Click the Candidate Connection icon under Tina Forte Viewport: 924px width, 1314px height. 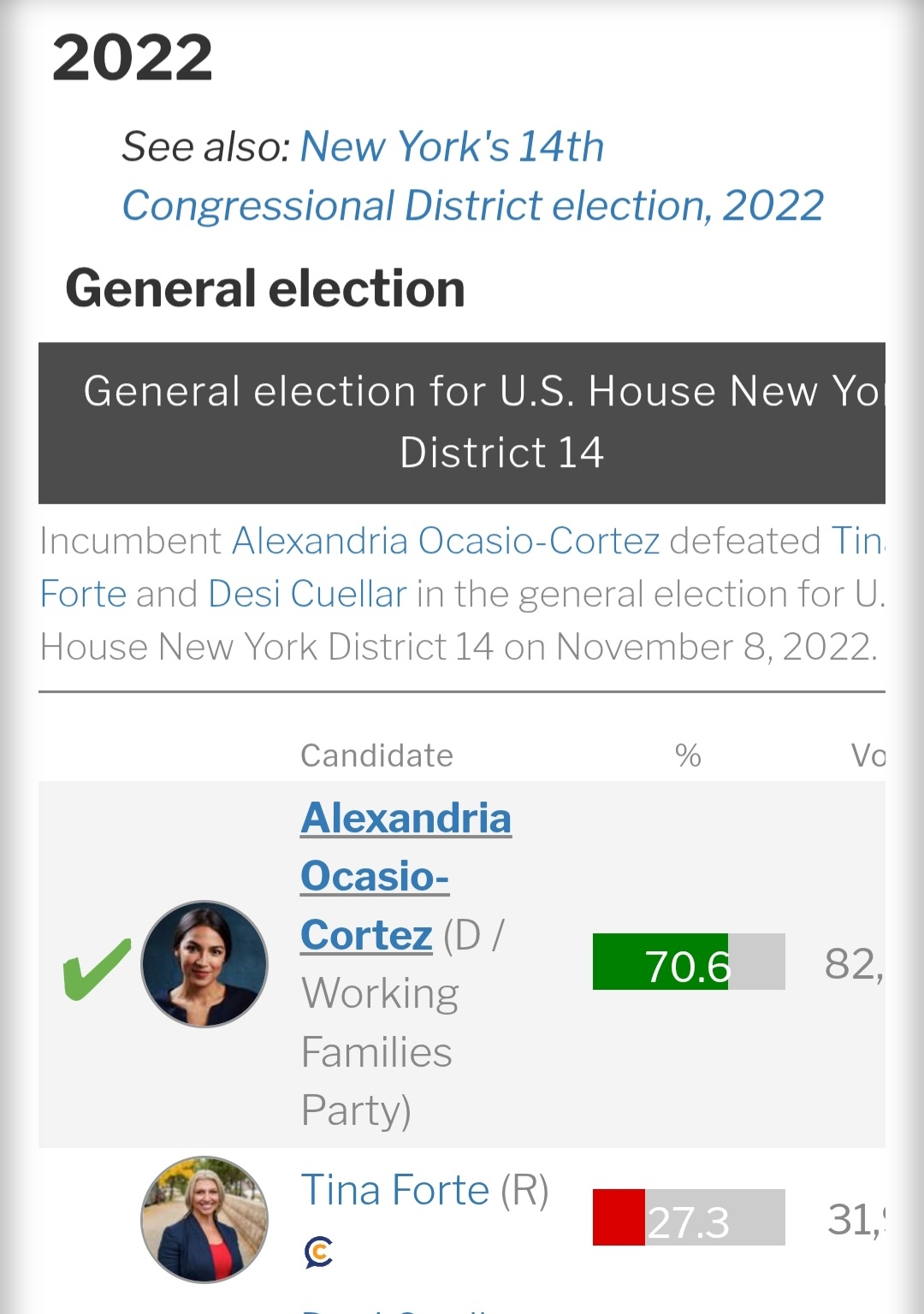(x=318, y=1252)
